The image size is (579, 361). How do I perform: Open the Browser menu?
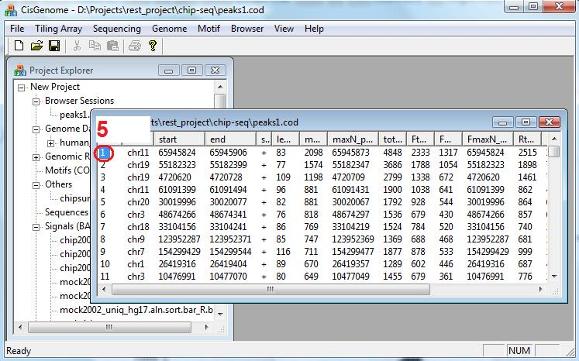(247, 29)
